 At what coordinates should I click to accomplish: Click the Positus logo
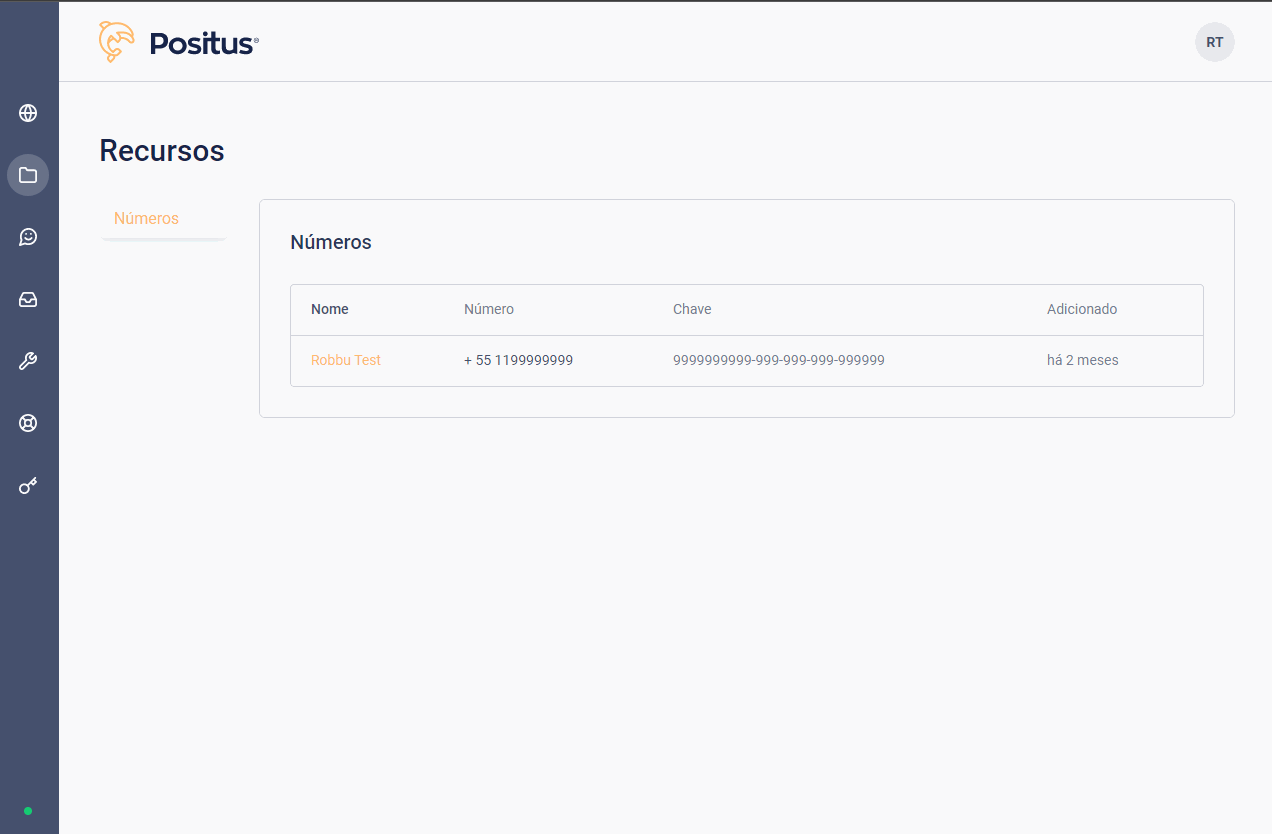pos(179,42)
